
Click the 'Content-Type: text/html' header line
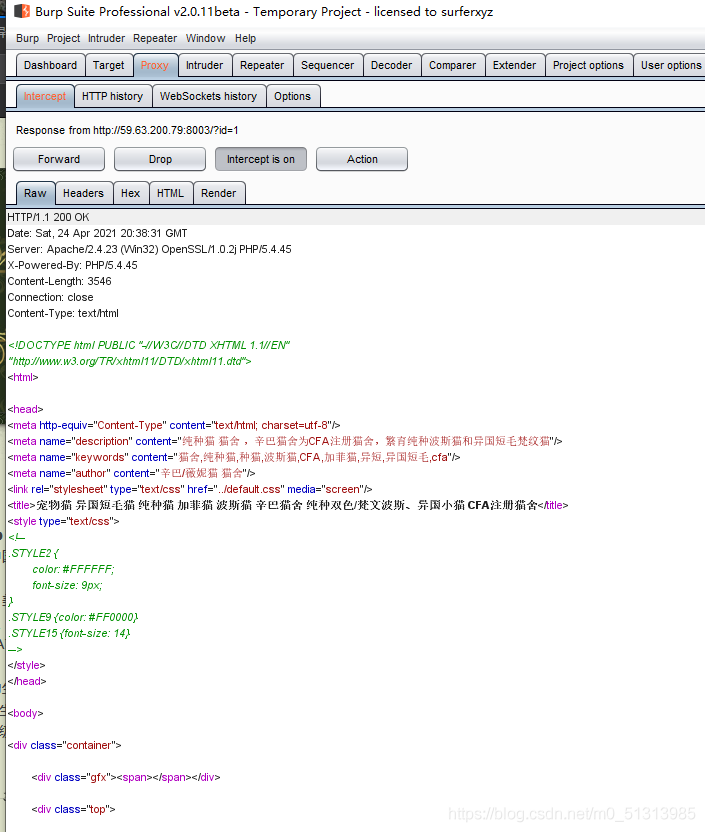[63, 313]
